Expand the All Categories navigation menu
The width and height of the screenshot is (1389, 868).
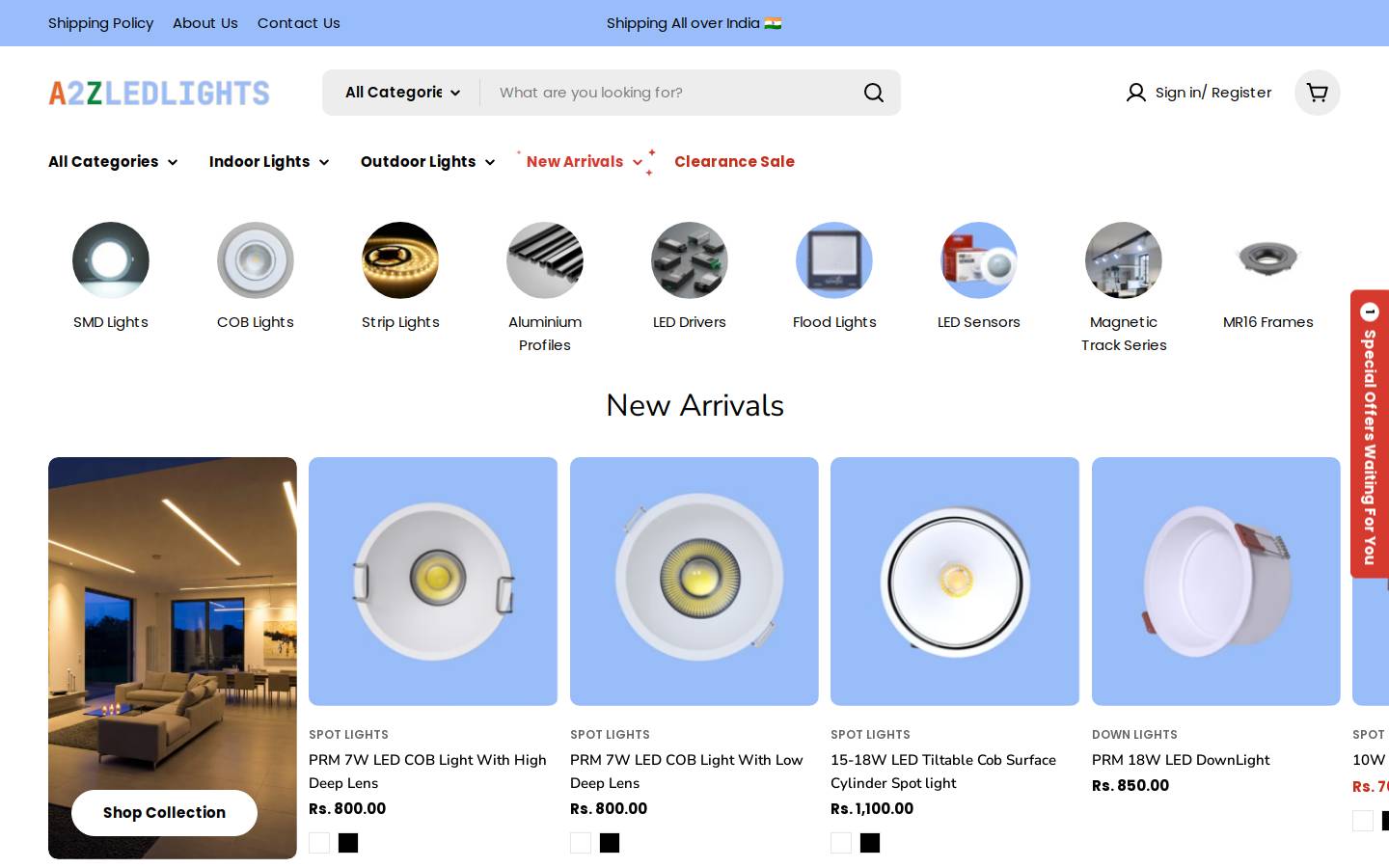113,162
